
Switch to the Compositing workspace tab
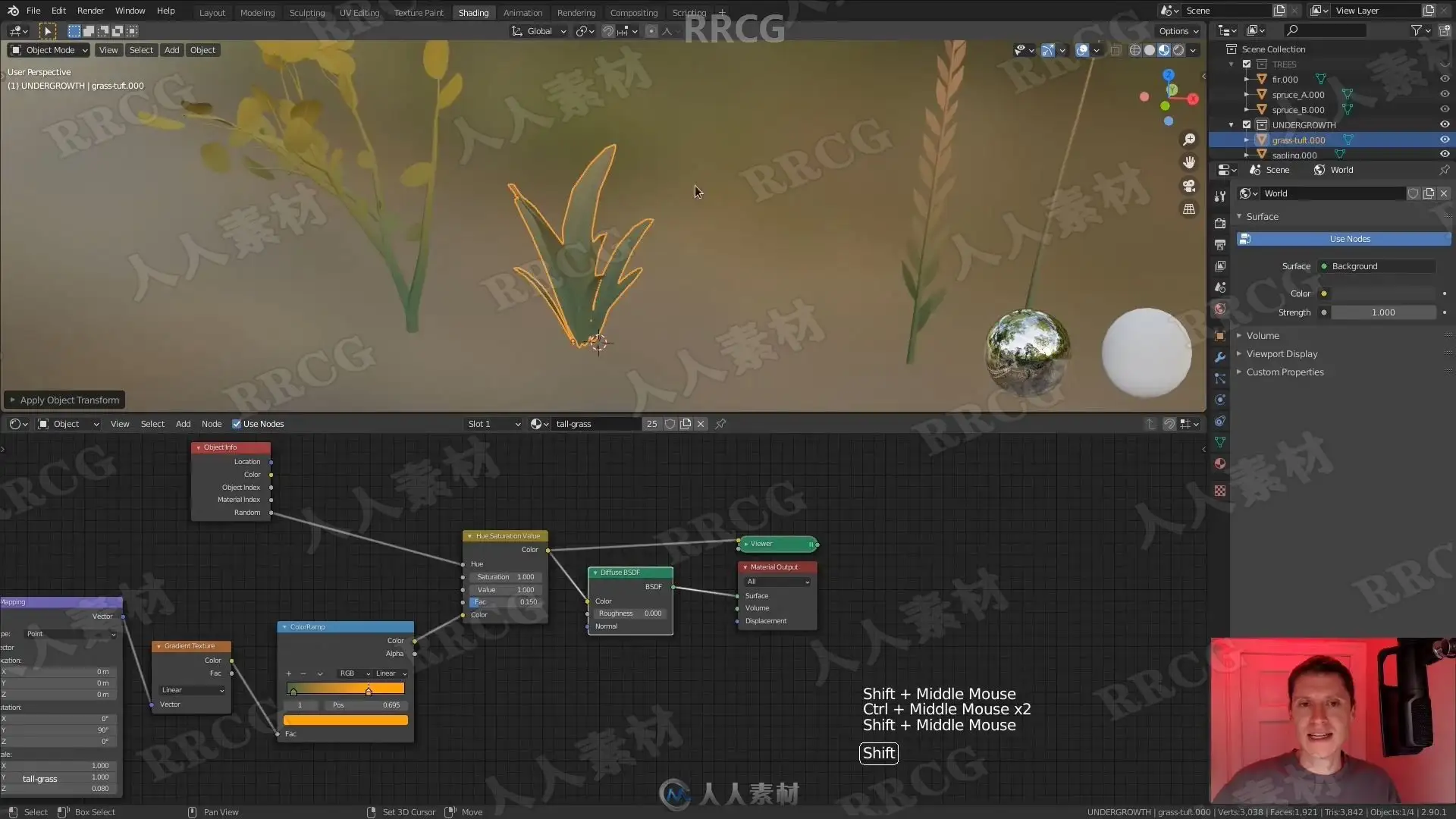coord(633,12)
